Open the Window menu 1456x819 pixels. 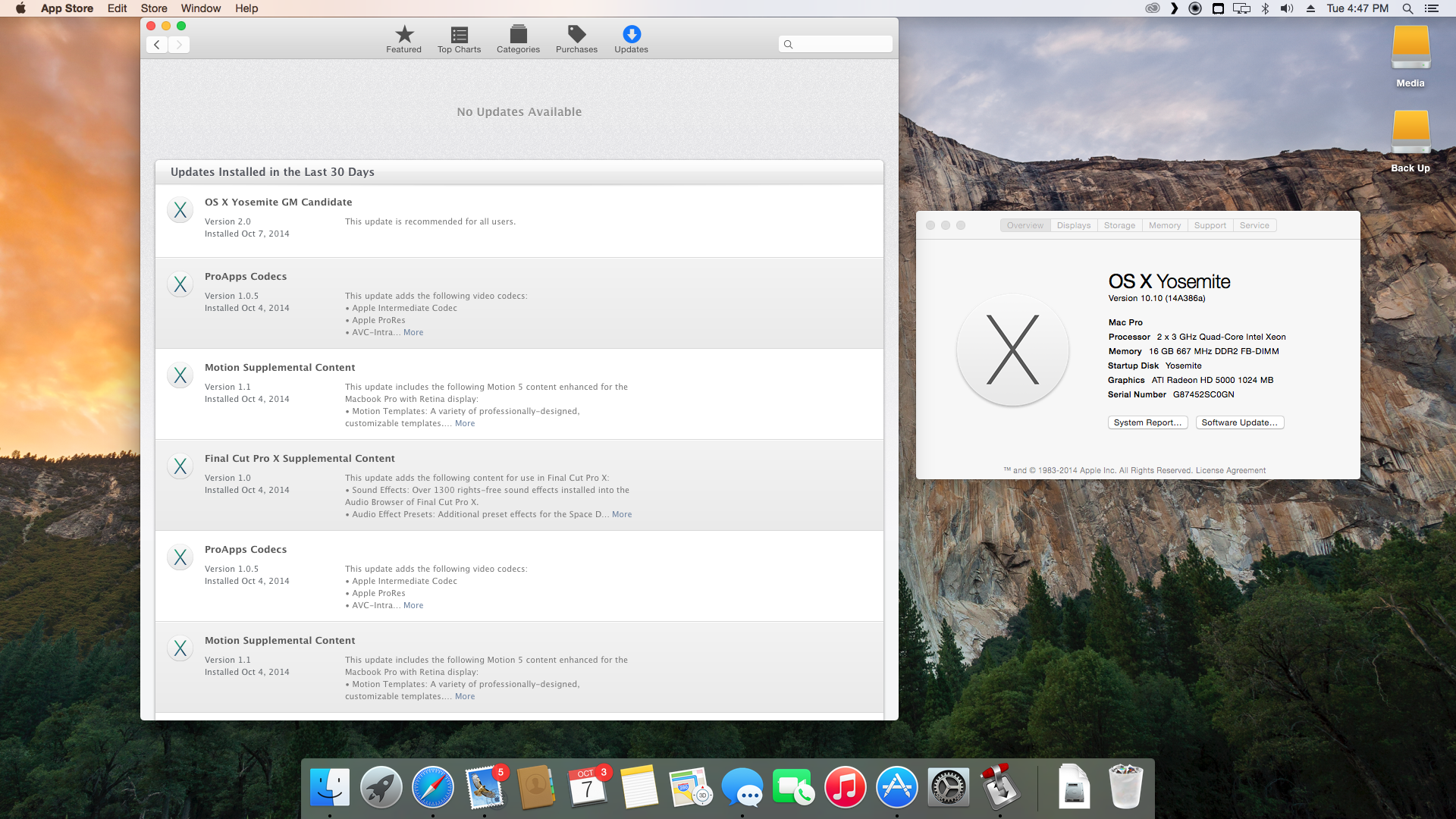(x=201, y=8)
